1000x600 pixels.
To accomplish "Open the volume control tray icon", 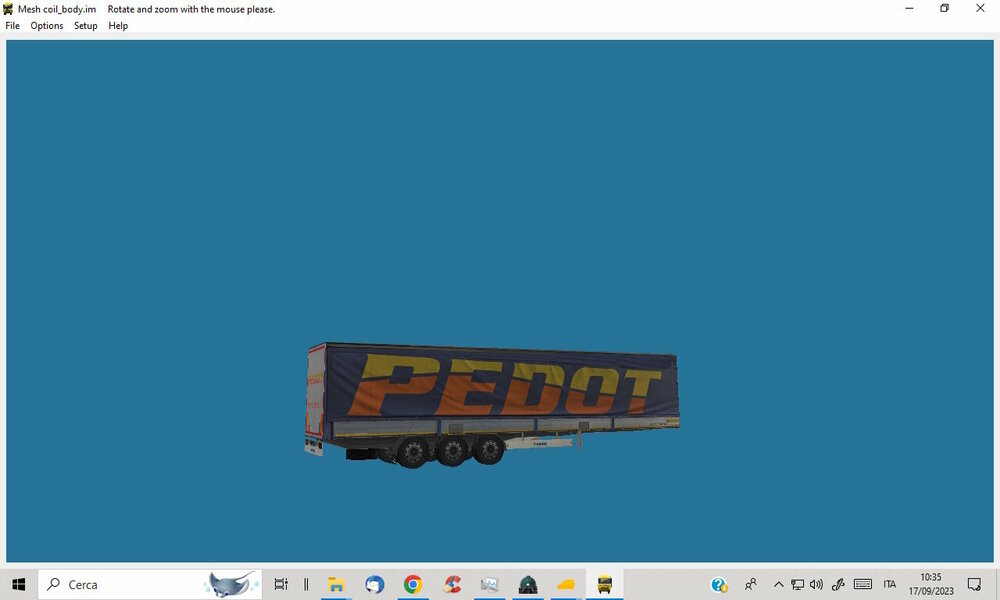I will click(x=816, y=584).
